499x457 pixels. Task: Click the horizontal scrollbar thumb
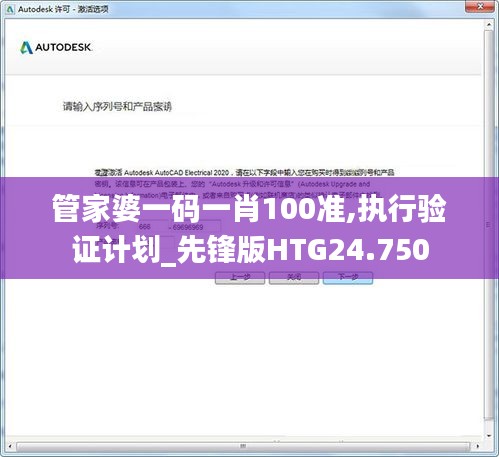tap(243, 446)
